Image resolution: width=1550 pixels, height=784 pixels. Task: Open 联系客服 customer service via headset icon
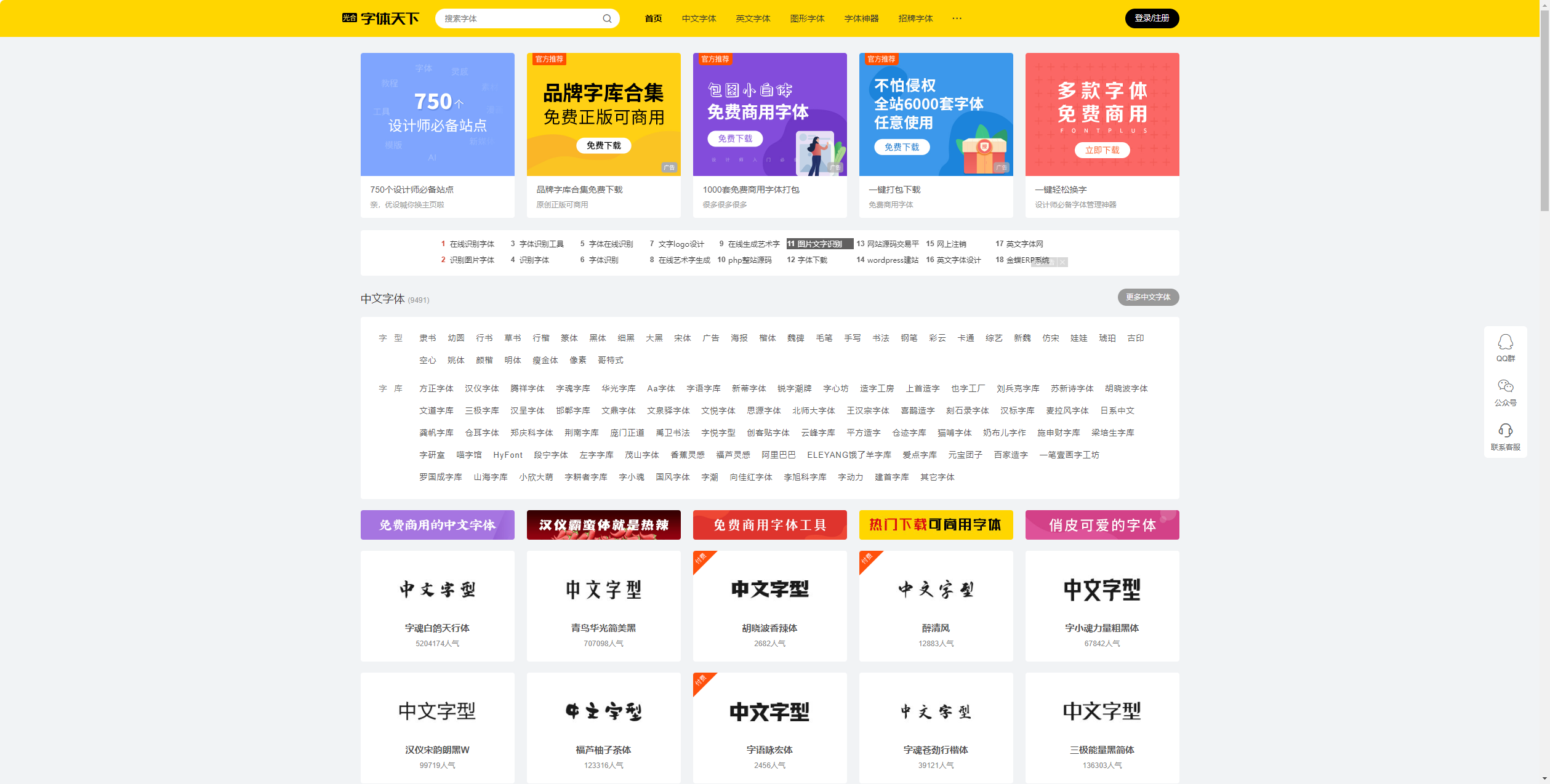tap(1506, 437)
